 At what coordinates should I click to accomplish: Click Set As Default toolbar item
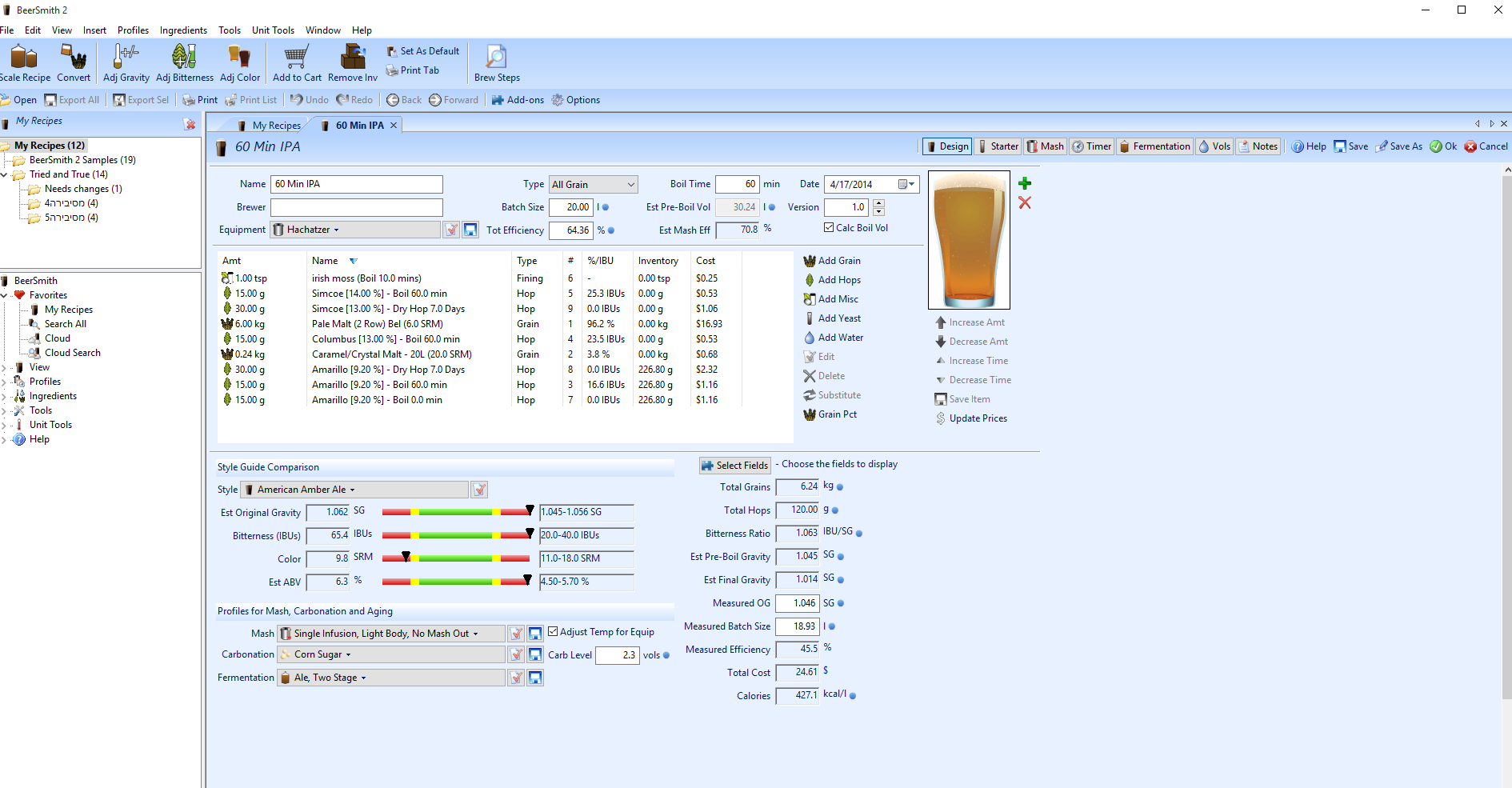point(423,51)
